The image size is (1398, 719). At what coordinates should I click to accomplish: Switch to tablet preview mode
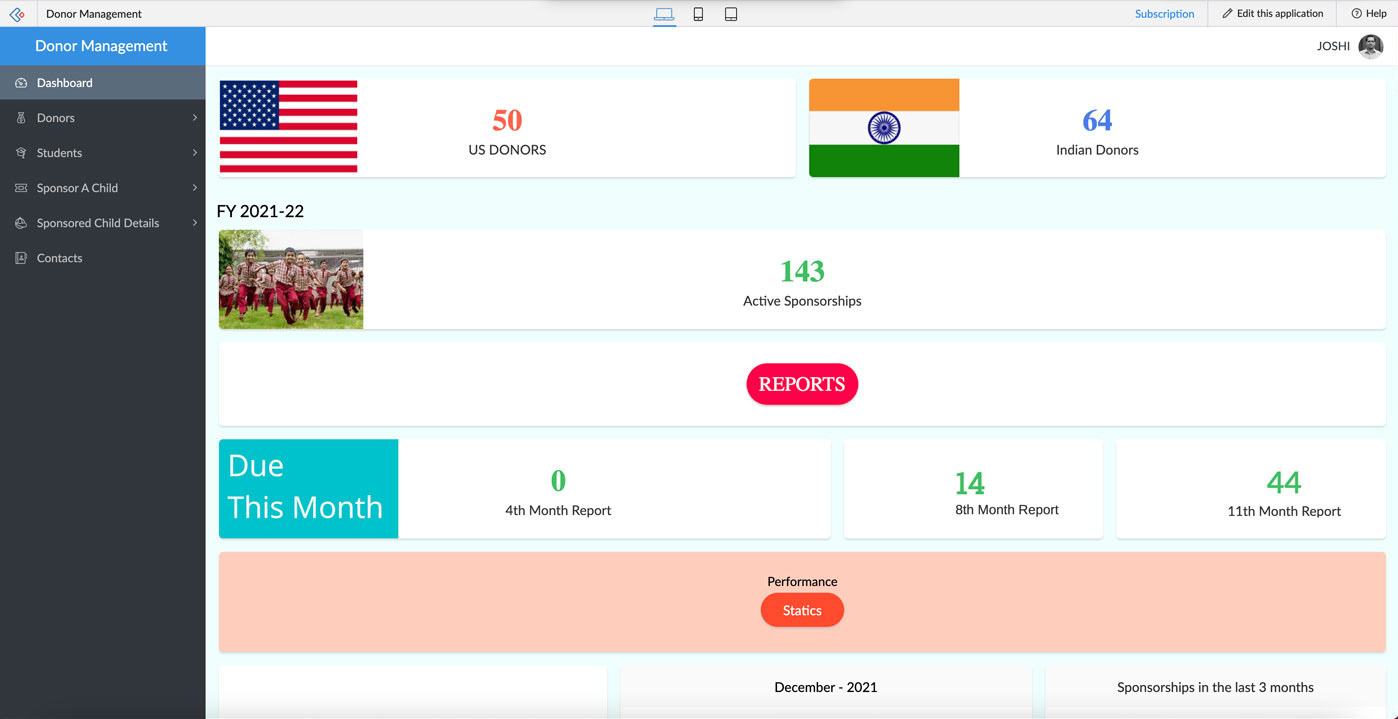pos(731,13)
